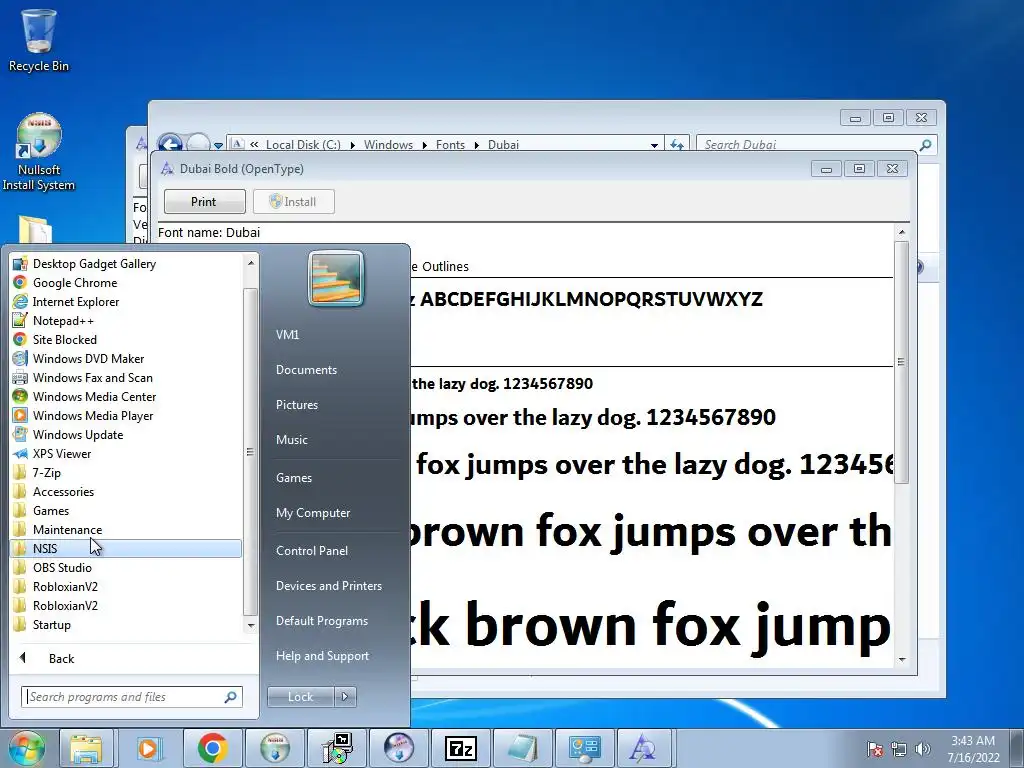Open Games in the right Start pane

click(x=294, y=477)
